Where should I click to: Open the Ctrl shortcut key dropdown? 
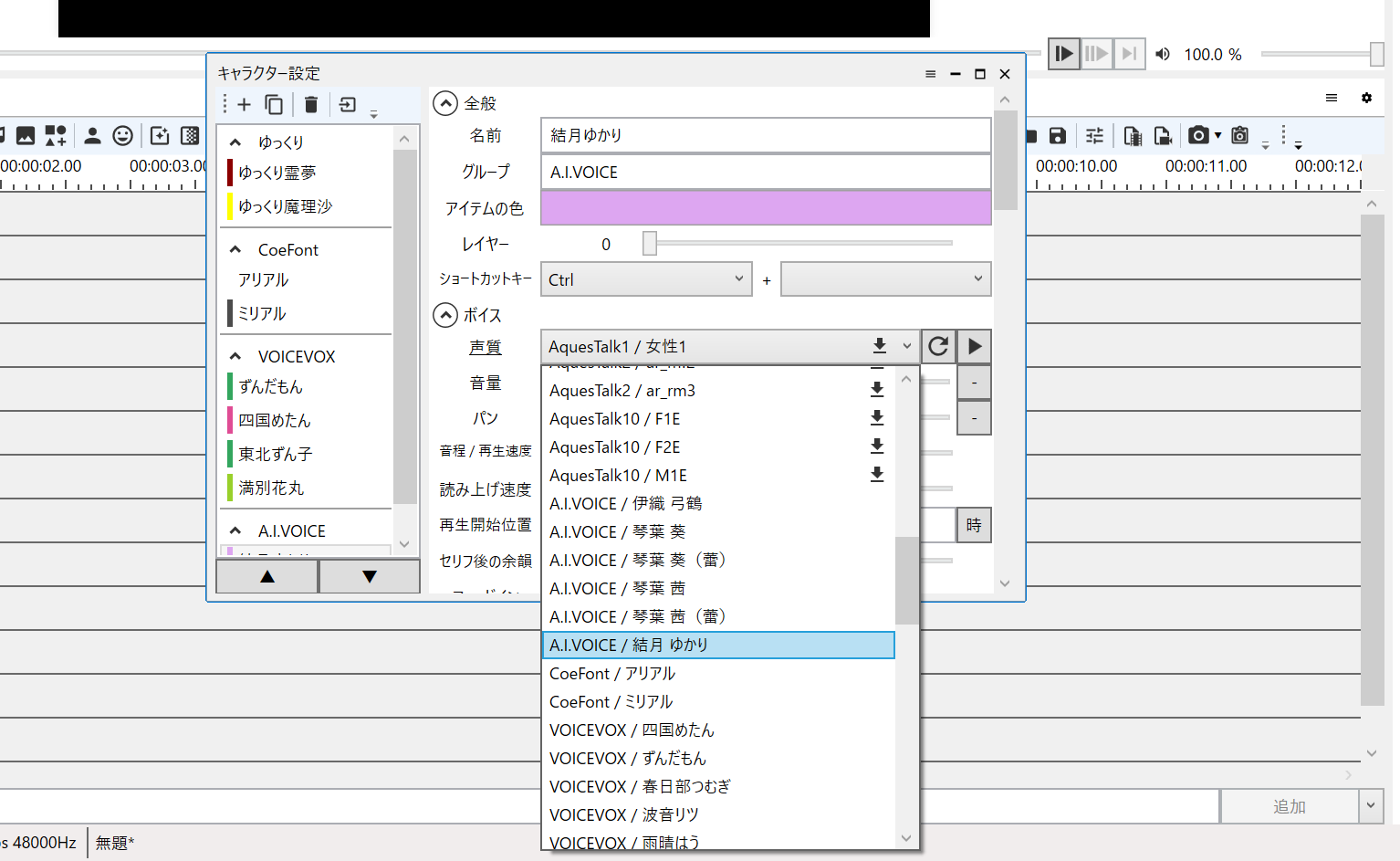[646, 279]
